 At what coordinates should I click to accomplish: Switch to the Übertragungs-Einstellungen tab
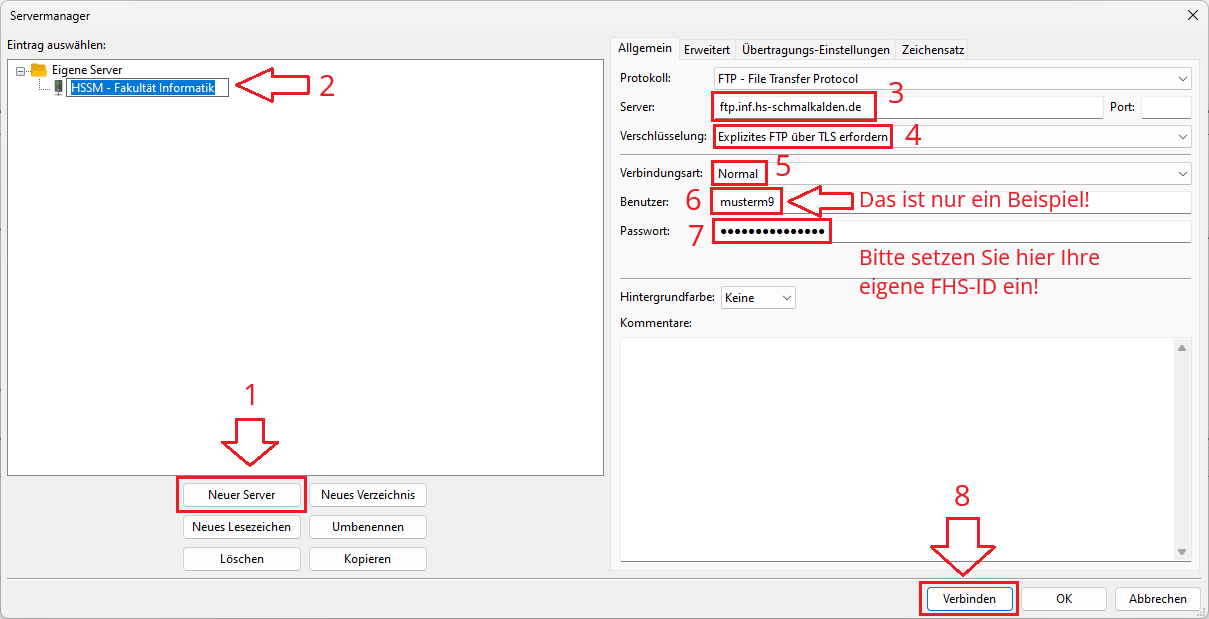click(x=815, y=49)
